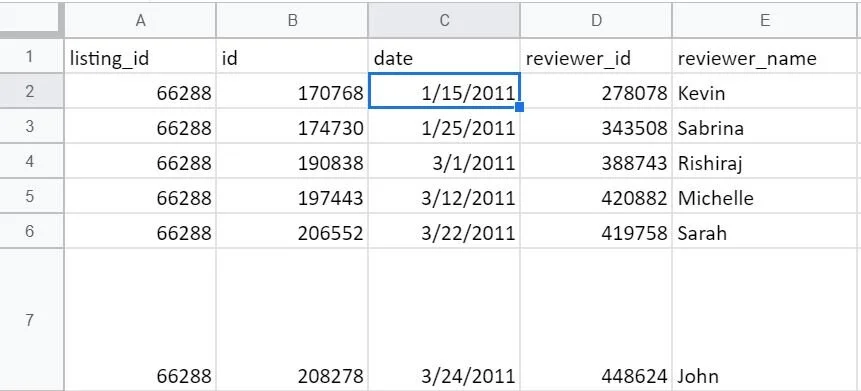Image resolution: width=861 pixels, height=391 pixels.
Task: Click the date header cell
Action: coord(444,56)
